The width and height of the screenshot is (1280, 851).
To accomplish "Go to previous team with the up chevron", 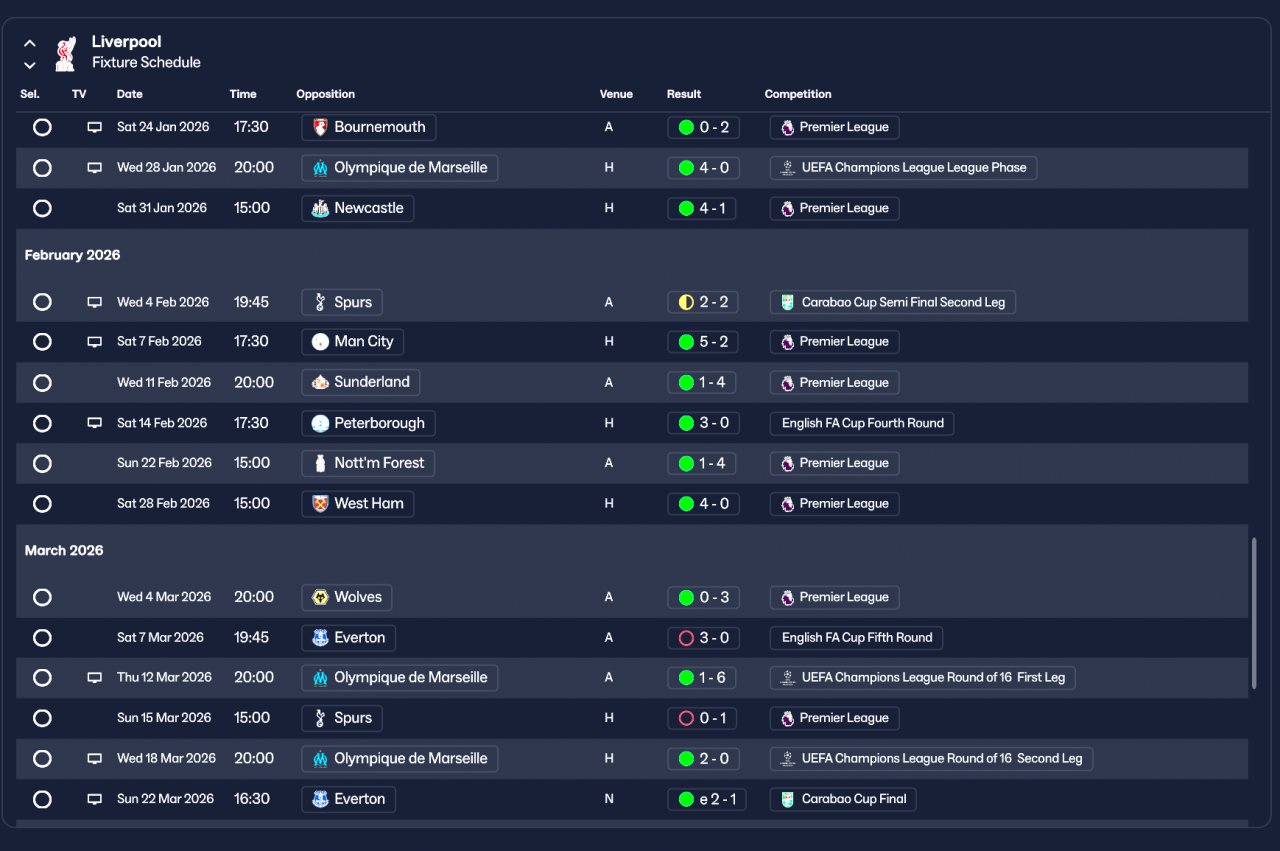I will [30, 43].
